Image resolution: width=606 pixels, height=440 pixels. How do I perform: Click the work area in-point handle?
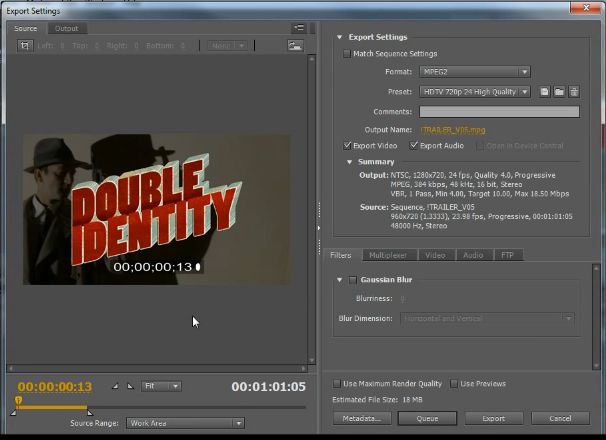pos(14,413)
